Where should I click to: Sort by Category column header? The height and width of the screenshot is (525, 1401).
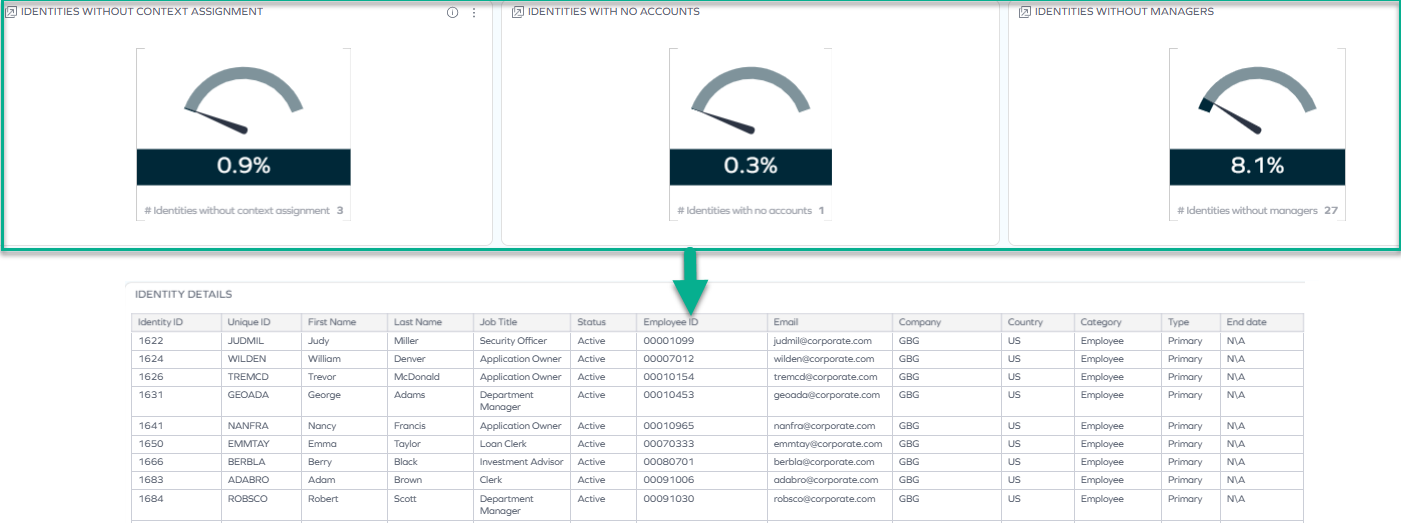click(1118, 322)
